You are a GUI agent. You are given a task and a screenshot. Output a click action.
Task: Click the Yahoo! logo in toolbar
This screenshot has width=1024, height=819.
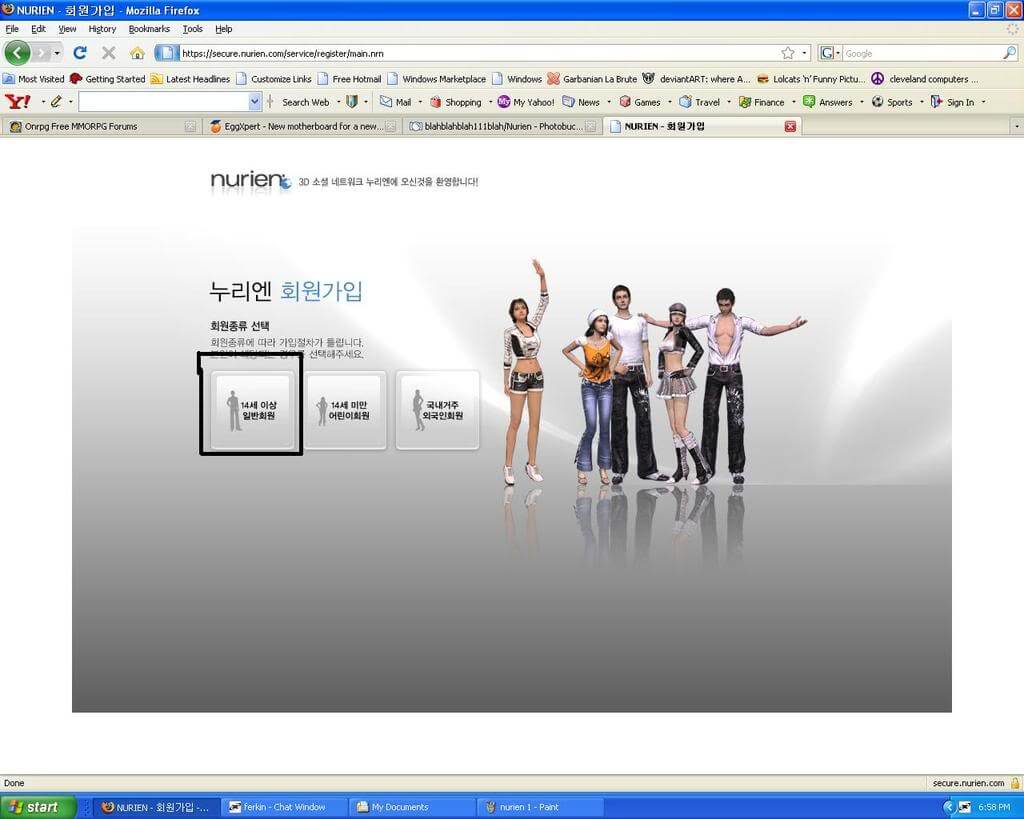coord(17,102)
